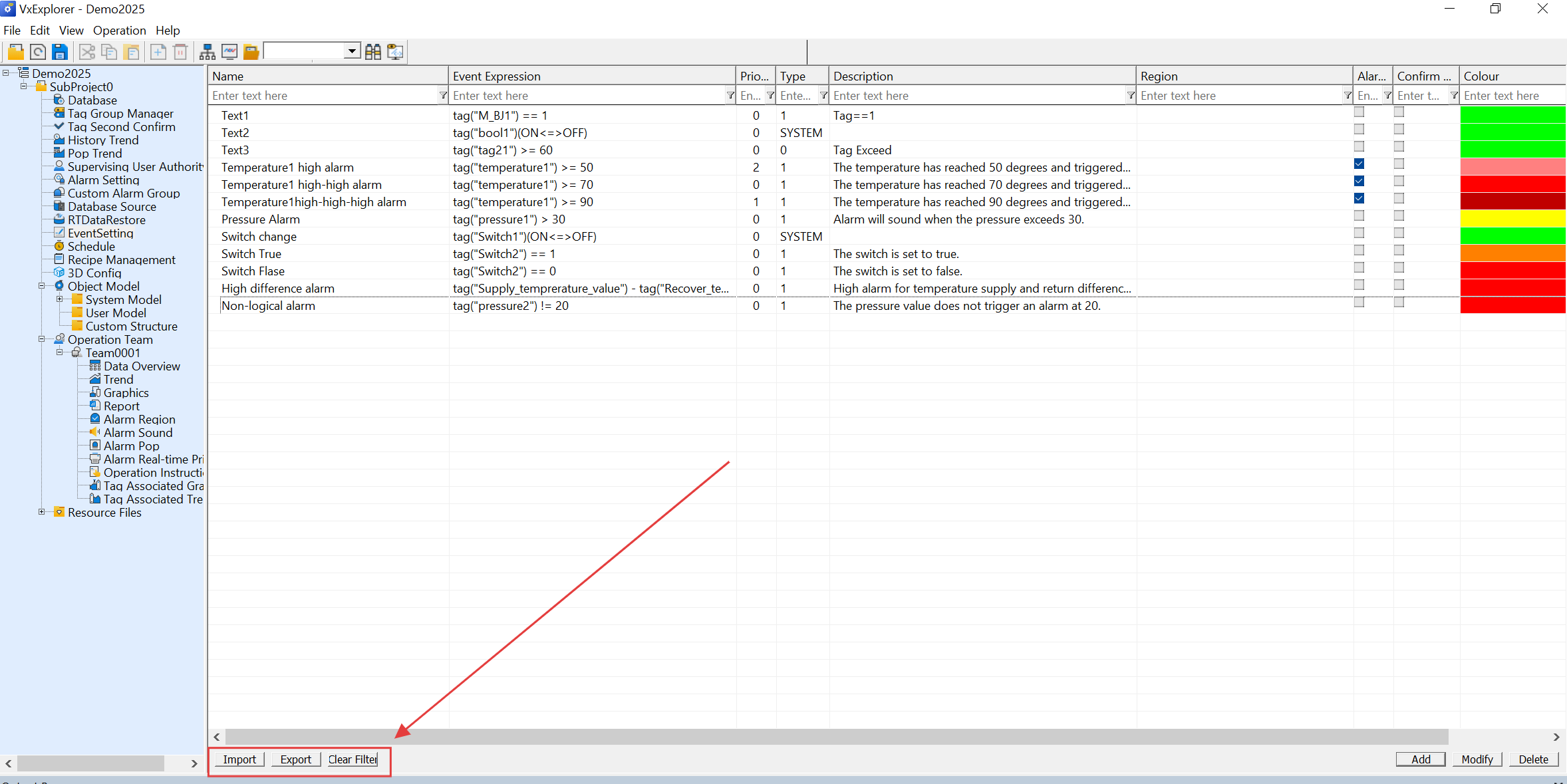Click the Paste toolbar icon
Screen dimensions: 1567x784
(132, 52)
